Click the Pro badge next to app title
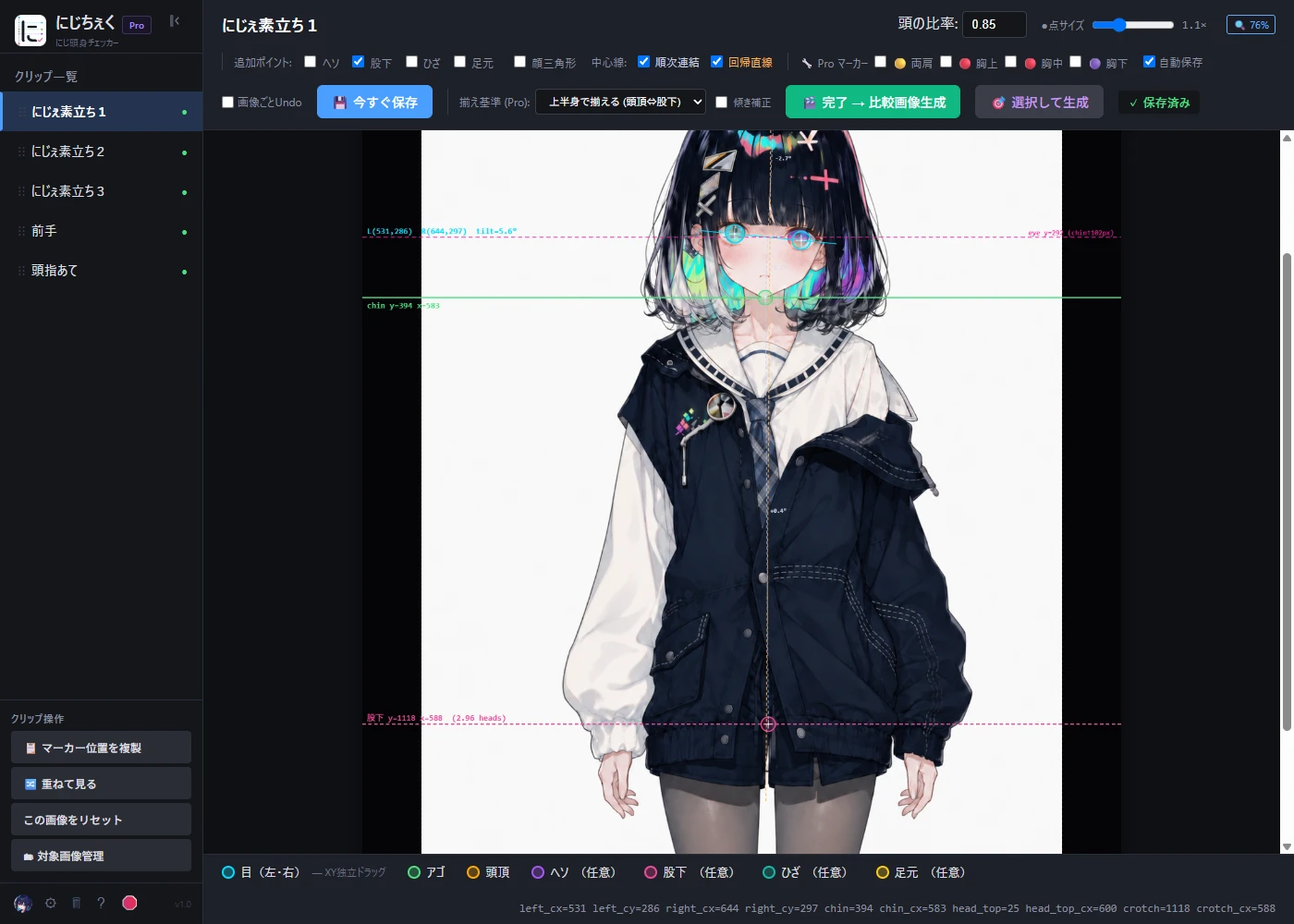1294x924 pixels. point(137,25)
